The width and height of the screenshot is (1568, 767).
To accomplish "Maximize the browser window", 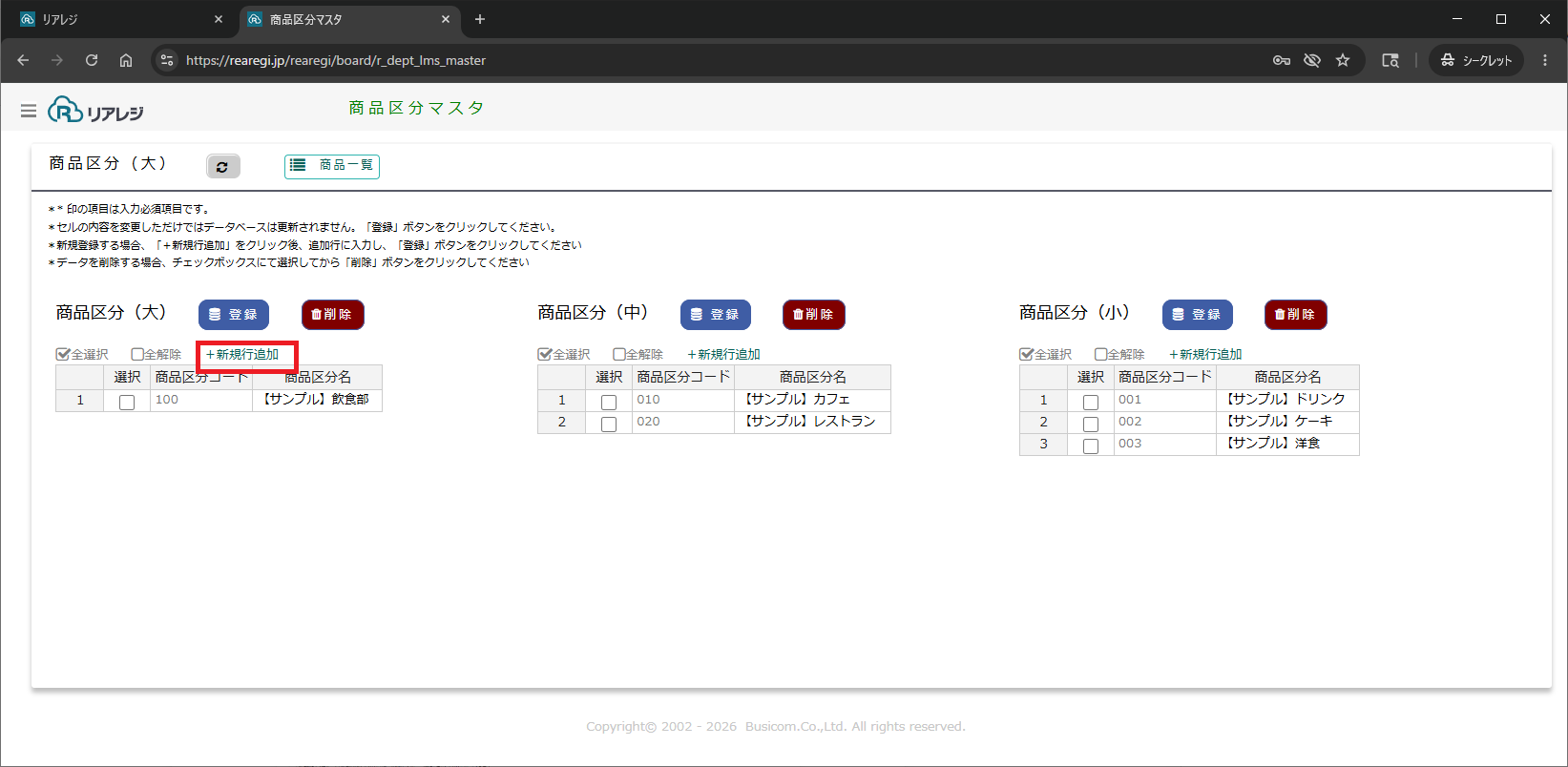I will (x=1501, y=19).
